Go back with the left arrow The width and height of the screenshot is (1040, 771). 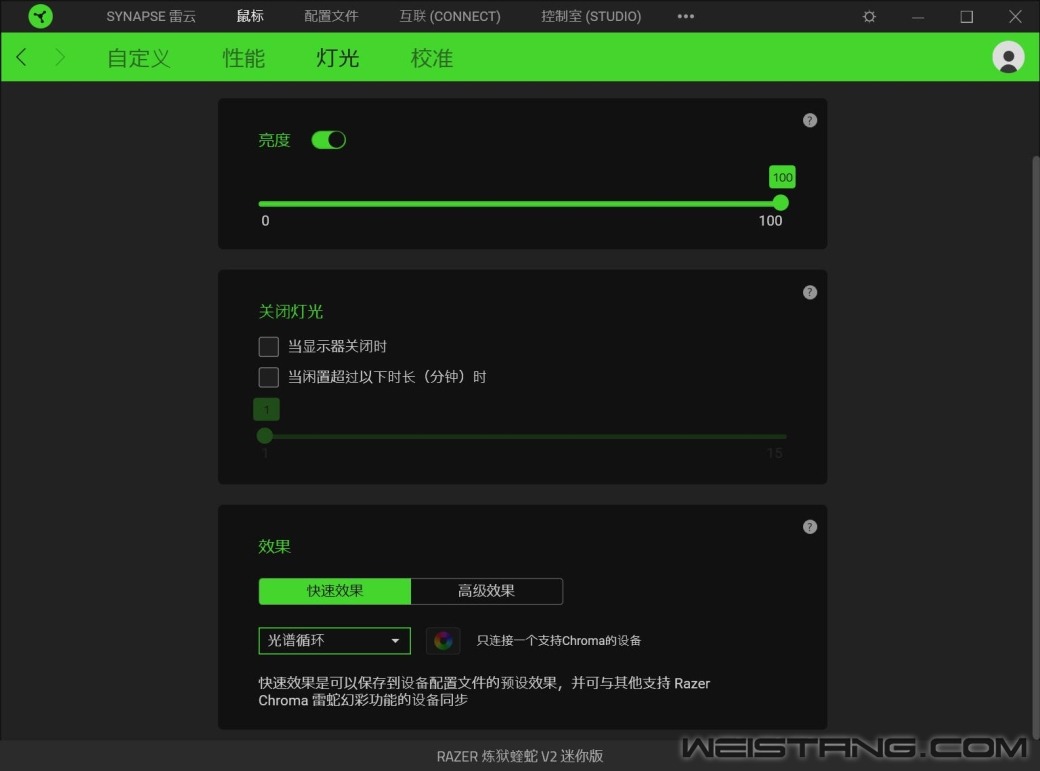[x=21, y=57]
